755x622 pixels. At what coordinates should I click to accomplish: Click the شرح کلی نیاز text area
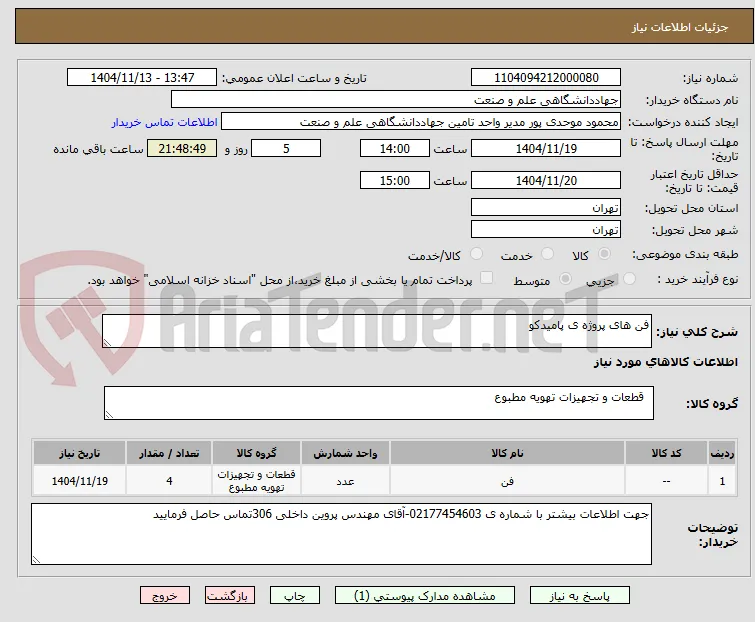point(377,331)
